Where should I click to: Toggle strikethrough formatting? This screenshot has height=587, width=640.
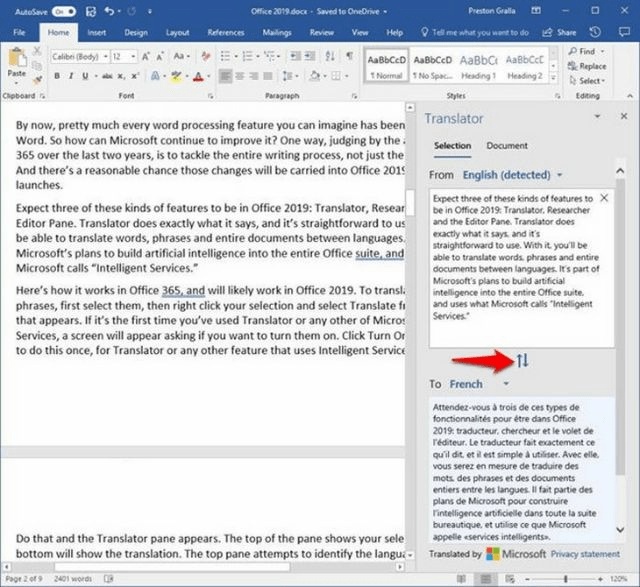[x=107, y=76]
